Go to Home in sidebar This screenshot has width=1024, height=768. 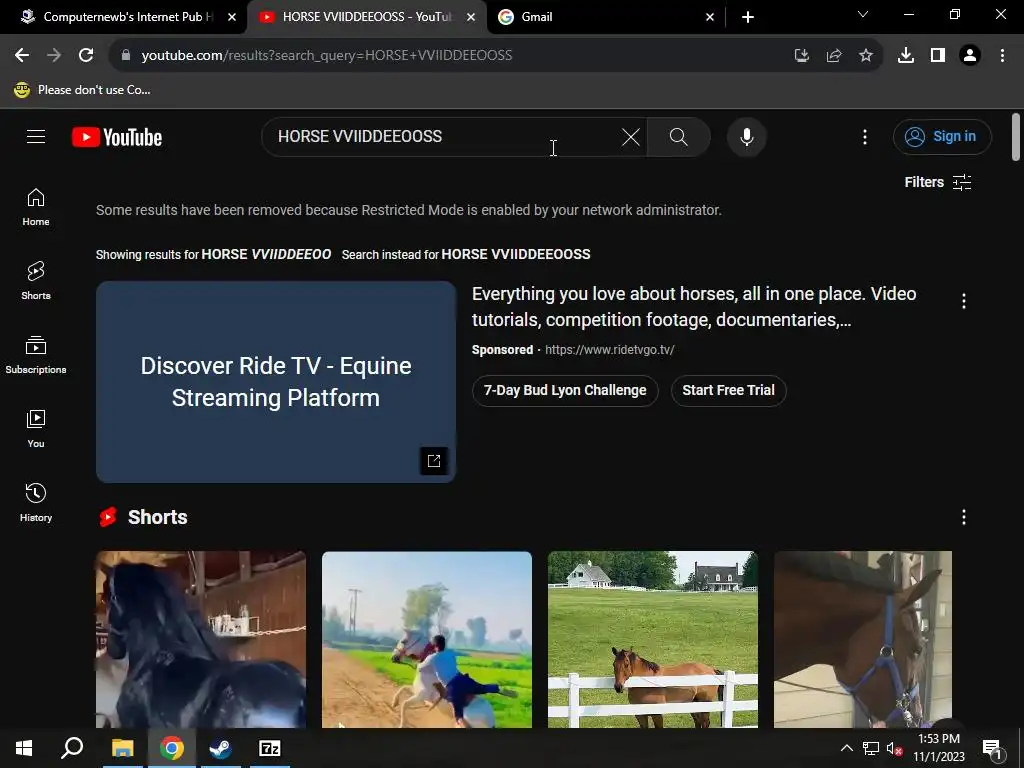click(36, 207)
